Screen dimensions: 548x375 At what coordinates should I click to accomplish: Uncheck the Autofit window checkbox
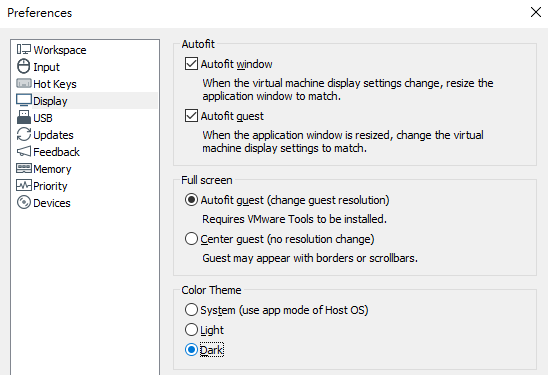coord(191,64)
